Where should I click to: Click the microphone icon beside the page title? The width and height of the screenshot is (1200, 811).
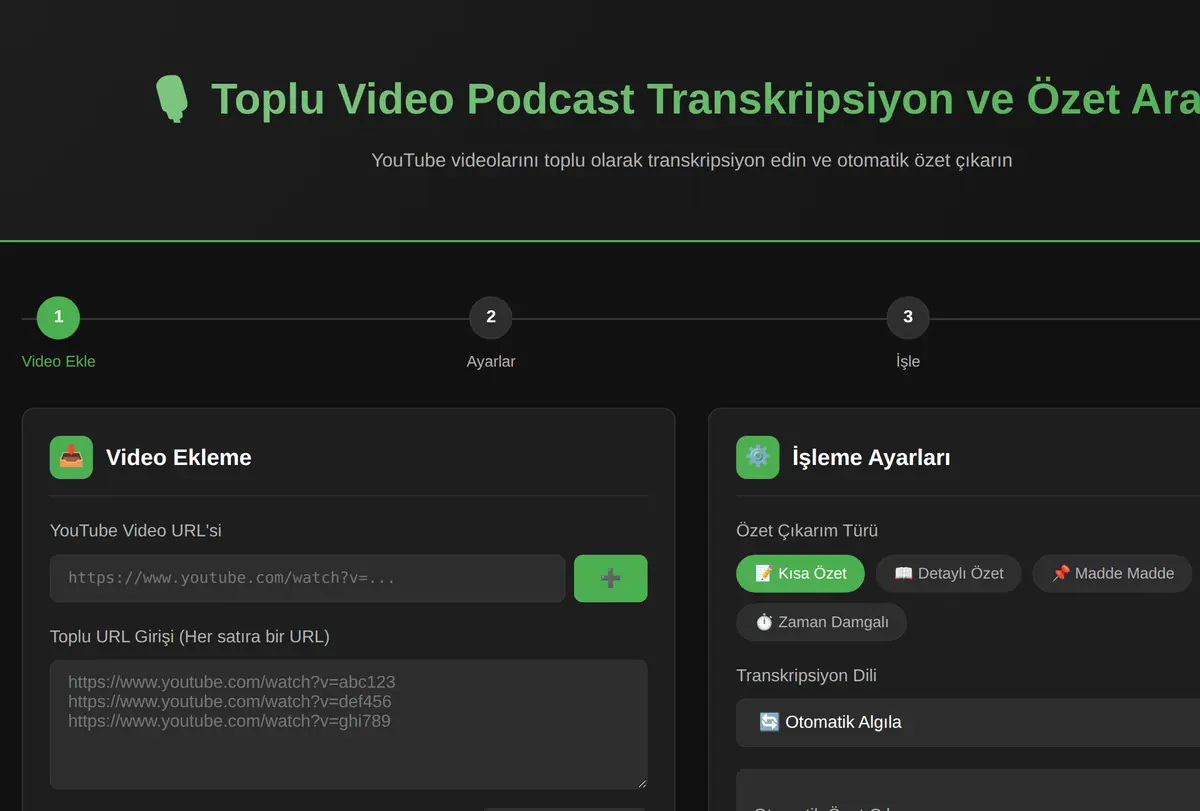(x=172, y=99)
